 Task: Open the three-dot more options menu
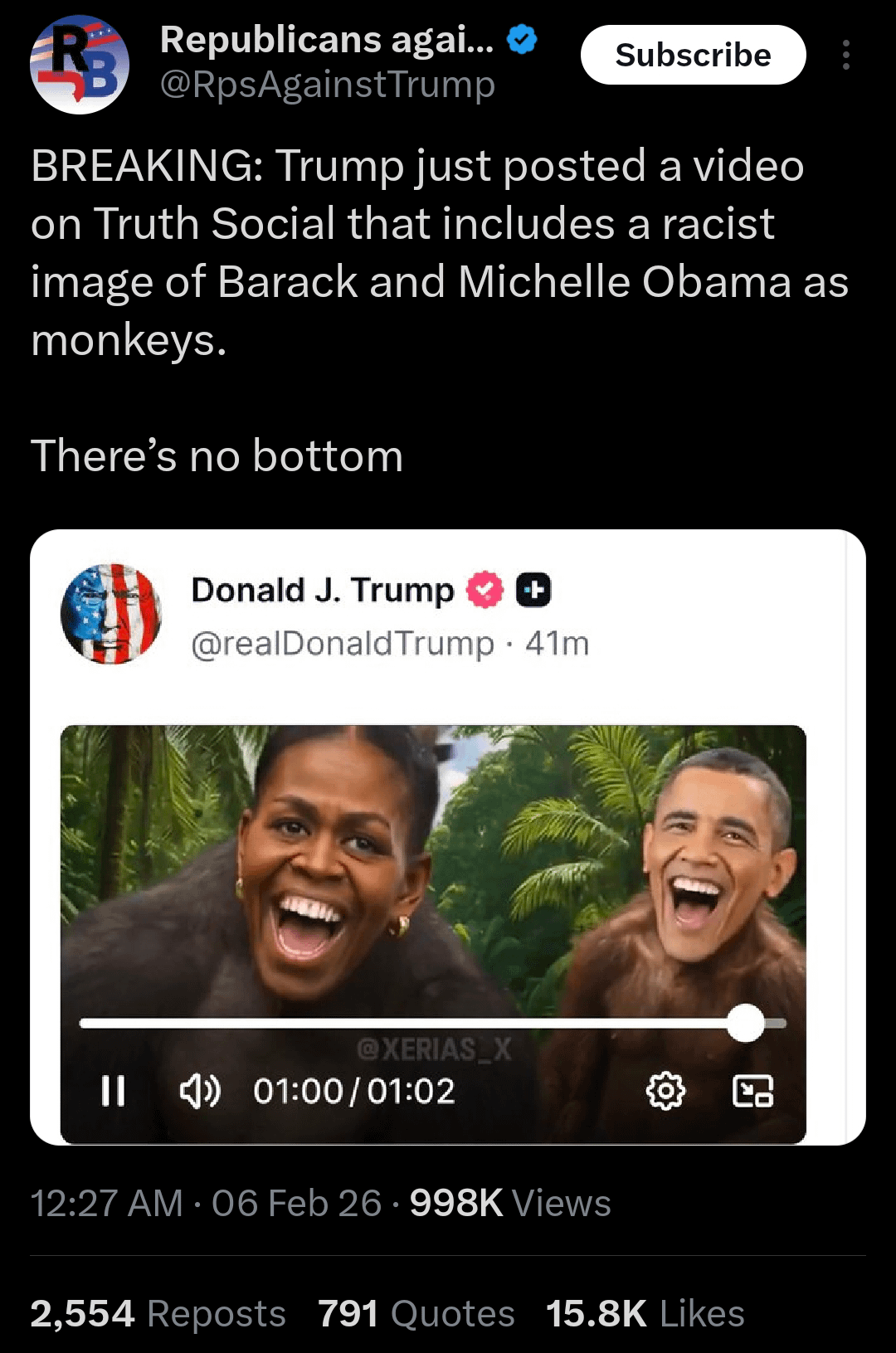pos(845,55)
